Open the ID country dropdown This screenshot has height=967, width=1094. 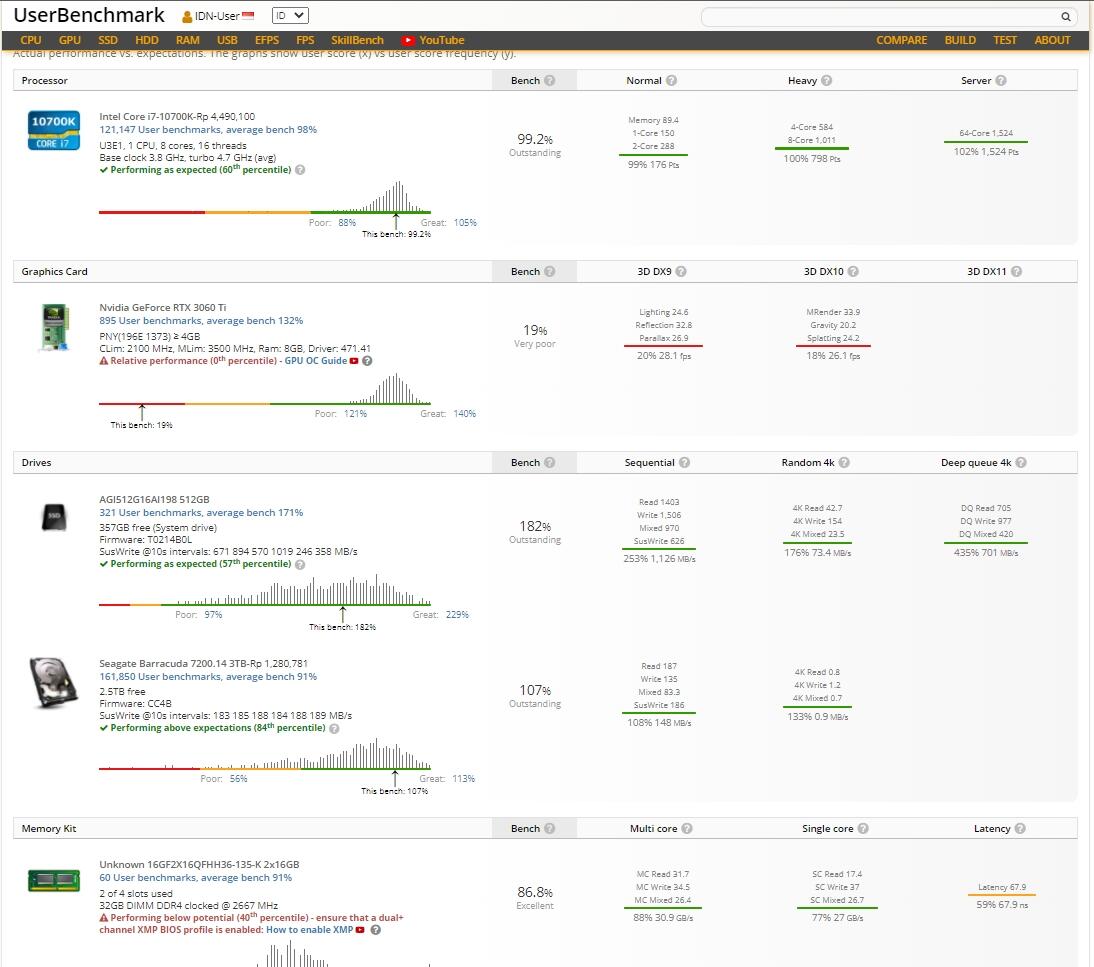(x=290, y=16)
